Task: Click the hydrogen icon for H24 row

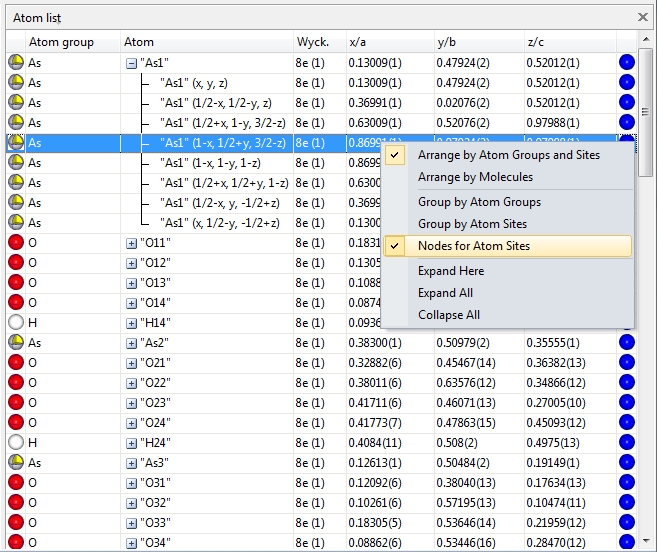Action: (16, 443)
